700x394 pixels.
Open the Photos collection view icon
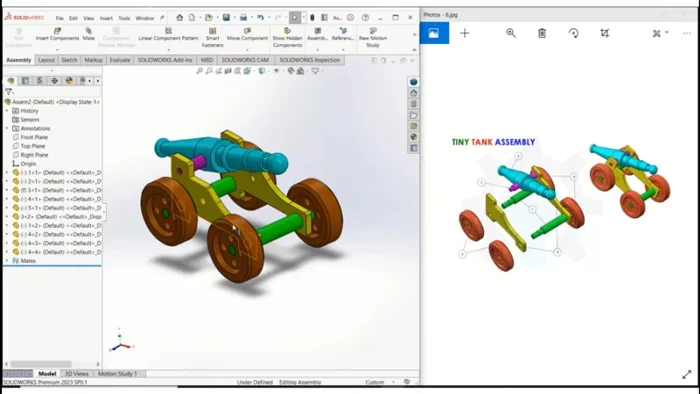[434, 33]
